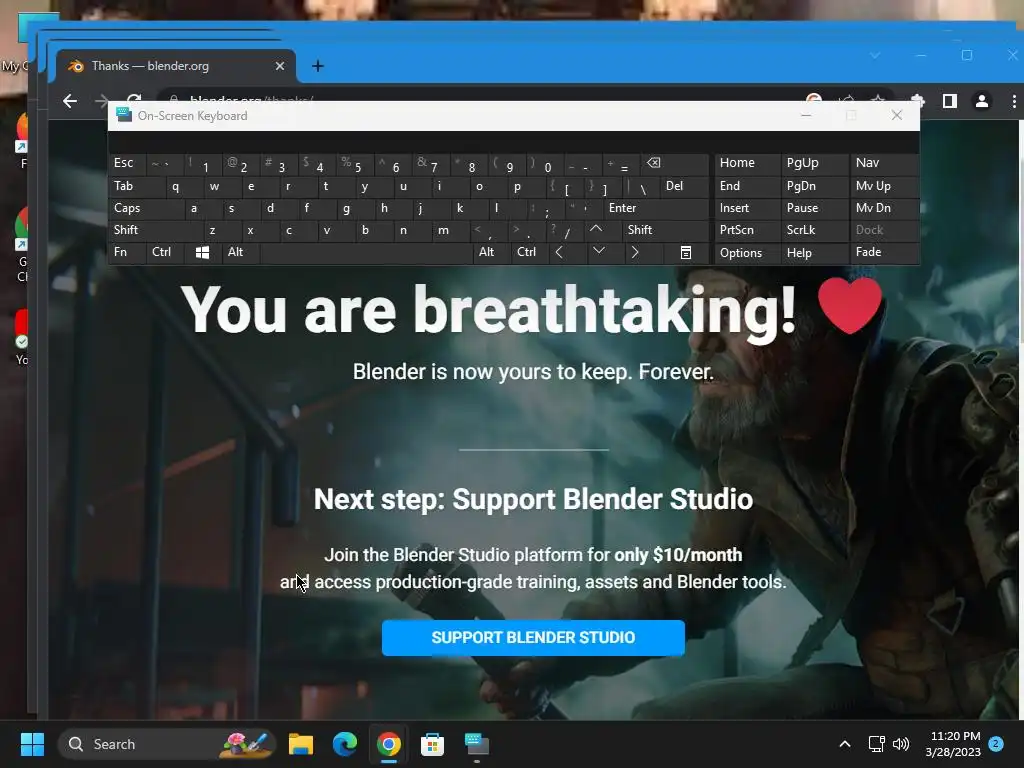Open On-Screen Keyboard Options
This screenshot has width=1024, height=768.
[747, 253]
